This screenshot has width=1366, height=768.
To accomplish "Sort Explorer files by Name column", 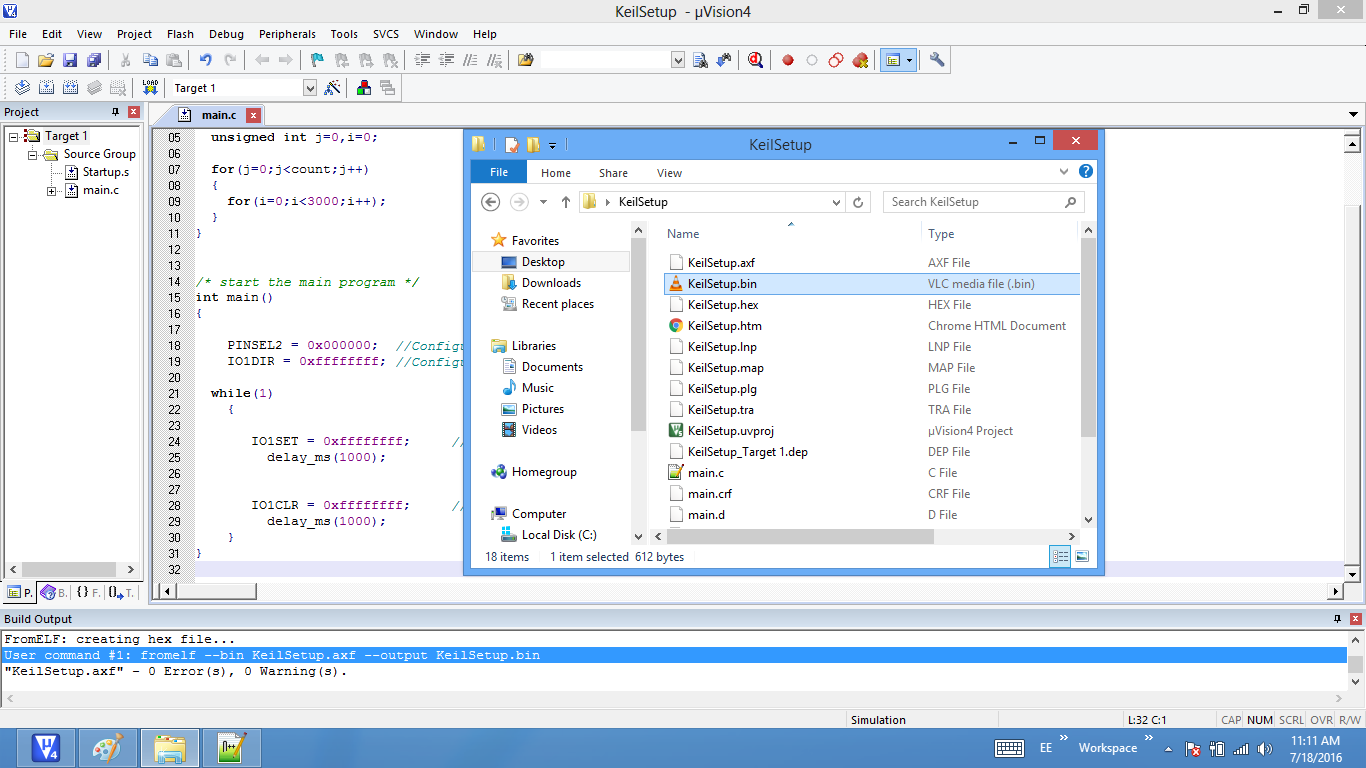I will click(x=683, y=234).
